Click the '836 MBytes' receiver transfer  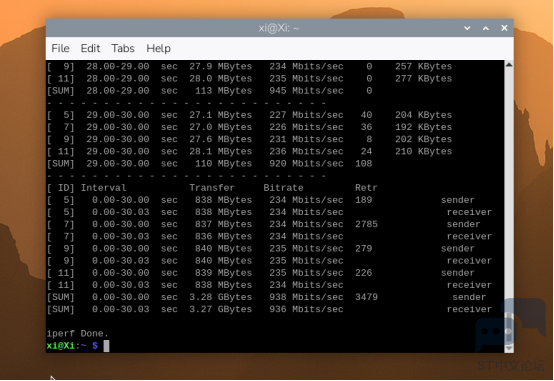(x=223, y=236)
